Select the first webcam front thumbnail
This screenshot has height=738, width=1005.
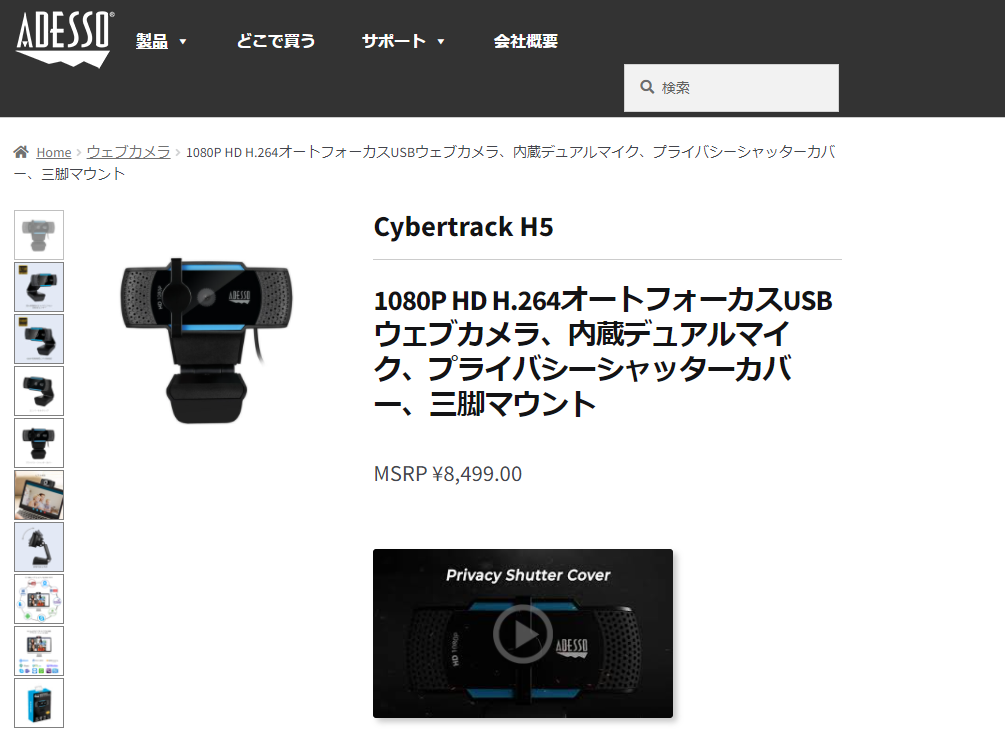pyautogui.click(x=39, y=235)
